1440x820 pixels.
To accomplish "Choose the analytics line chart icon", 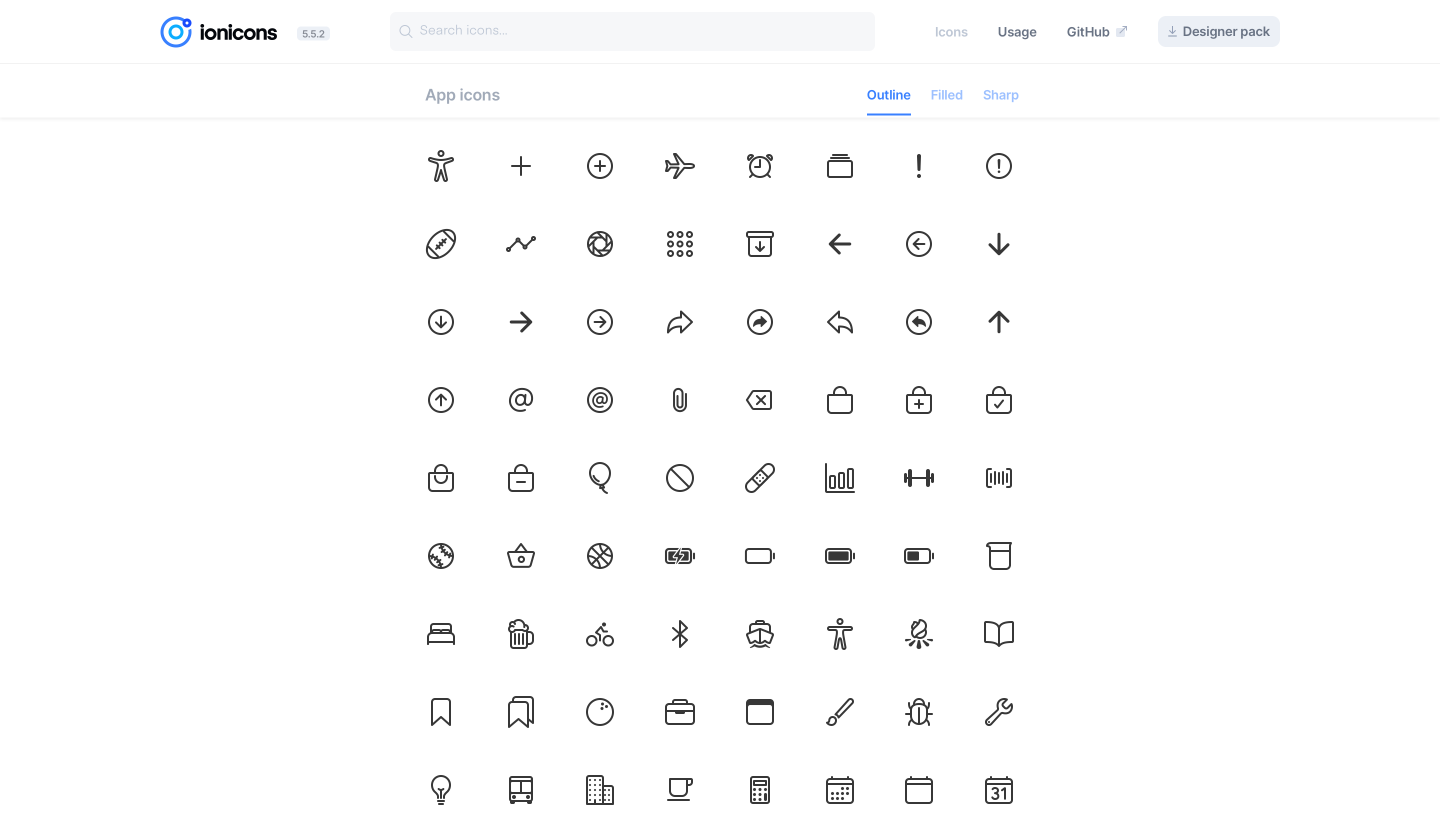I will coord(521,244).
